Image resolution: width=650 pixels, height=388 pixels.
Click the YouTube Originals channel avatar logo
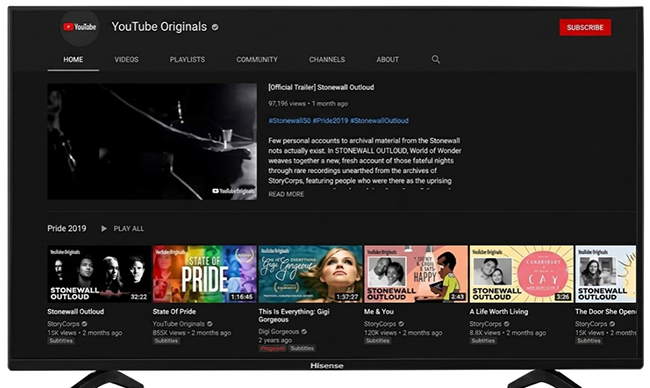point(80,27)
